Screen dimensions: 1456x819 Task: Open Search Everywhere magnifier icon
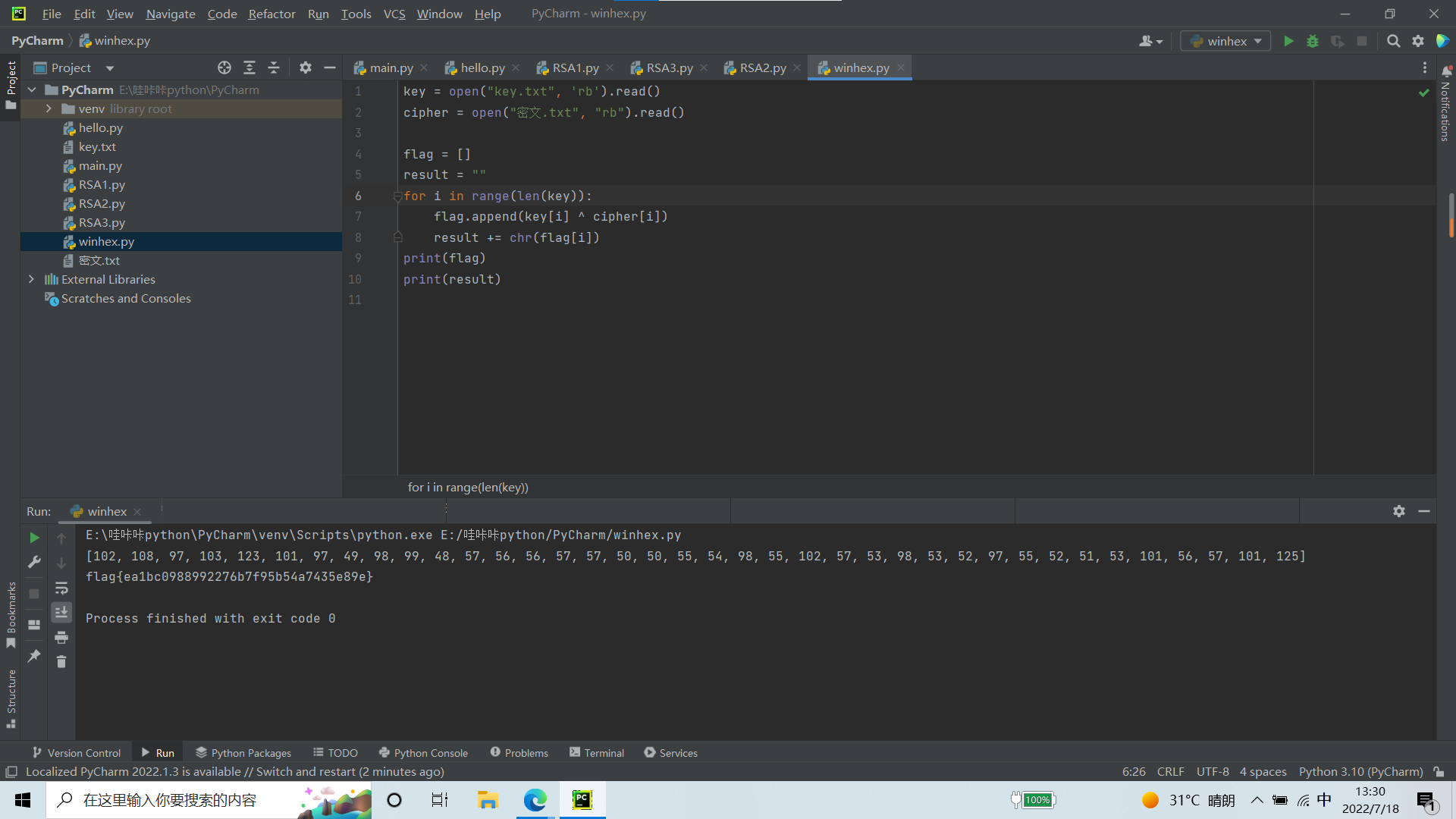point(1393,41)
